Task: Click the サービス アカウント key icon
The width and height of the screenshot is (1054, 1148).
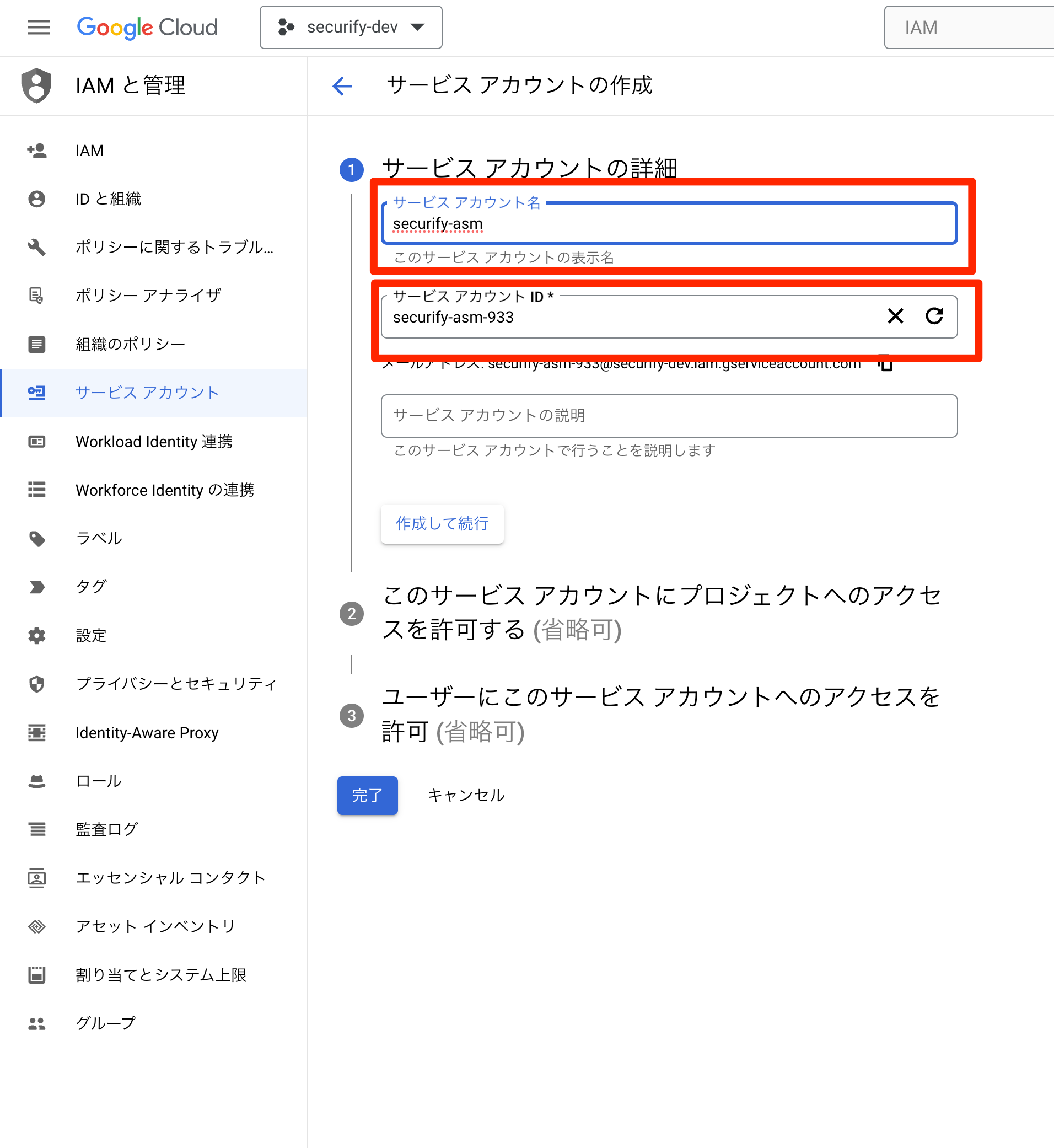Action: click(x=36, y=393)
